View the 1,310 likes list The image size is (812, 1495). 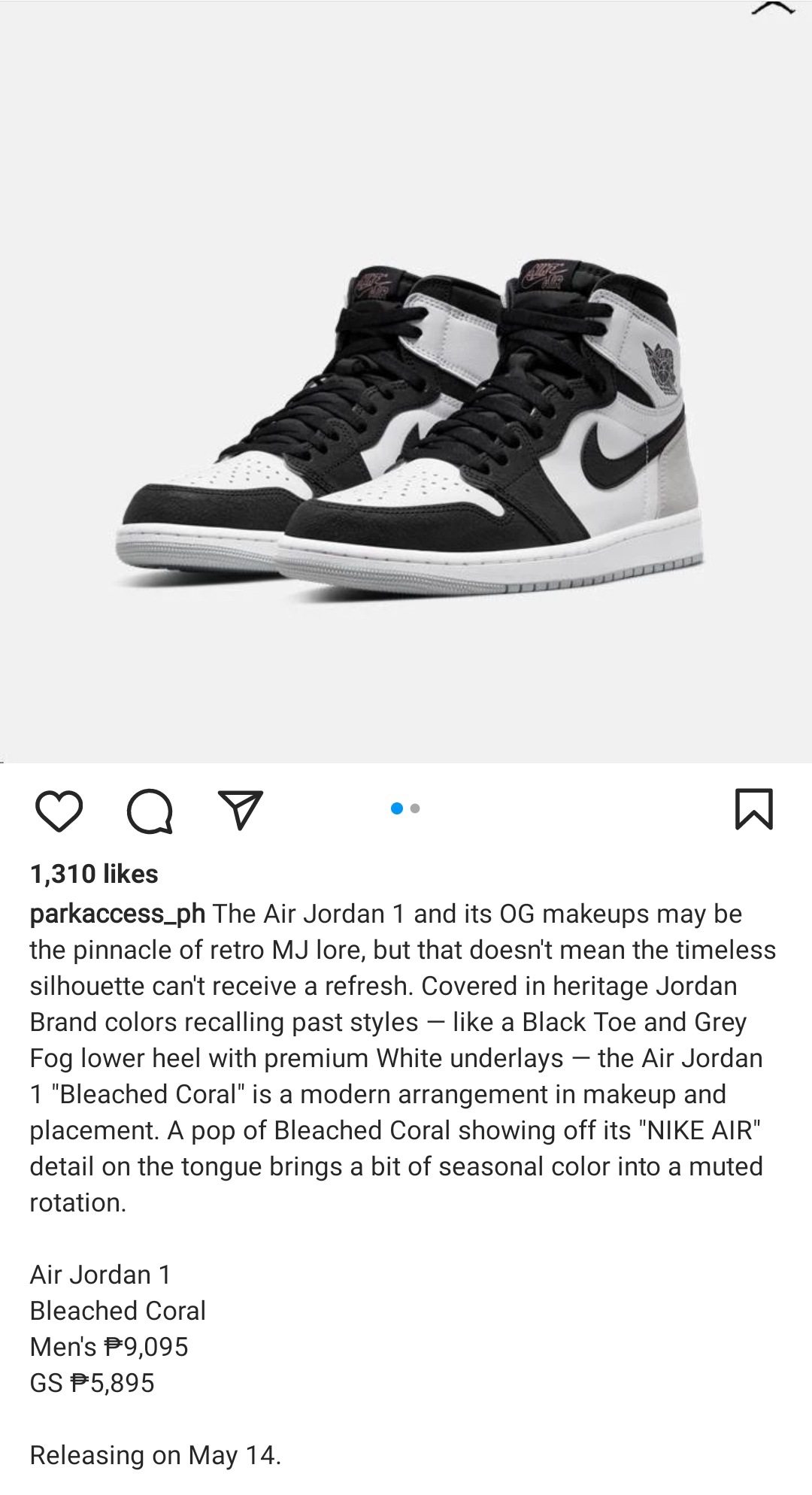[94, 874]
